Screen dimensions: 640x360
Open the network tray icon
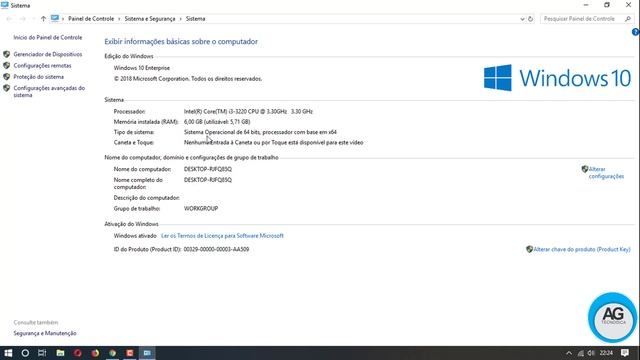[x=580, y=353]
